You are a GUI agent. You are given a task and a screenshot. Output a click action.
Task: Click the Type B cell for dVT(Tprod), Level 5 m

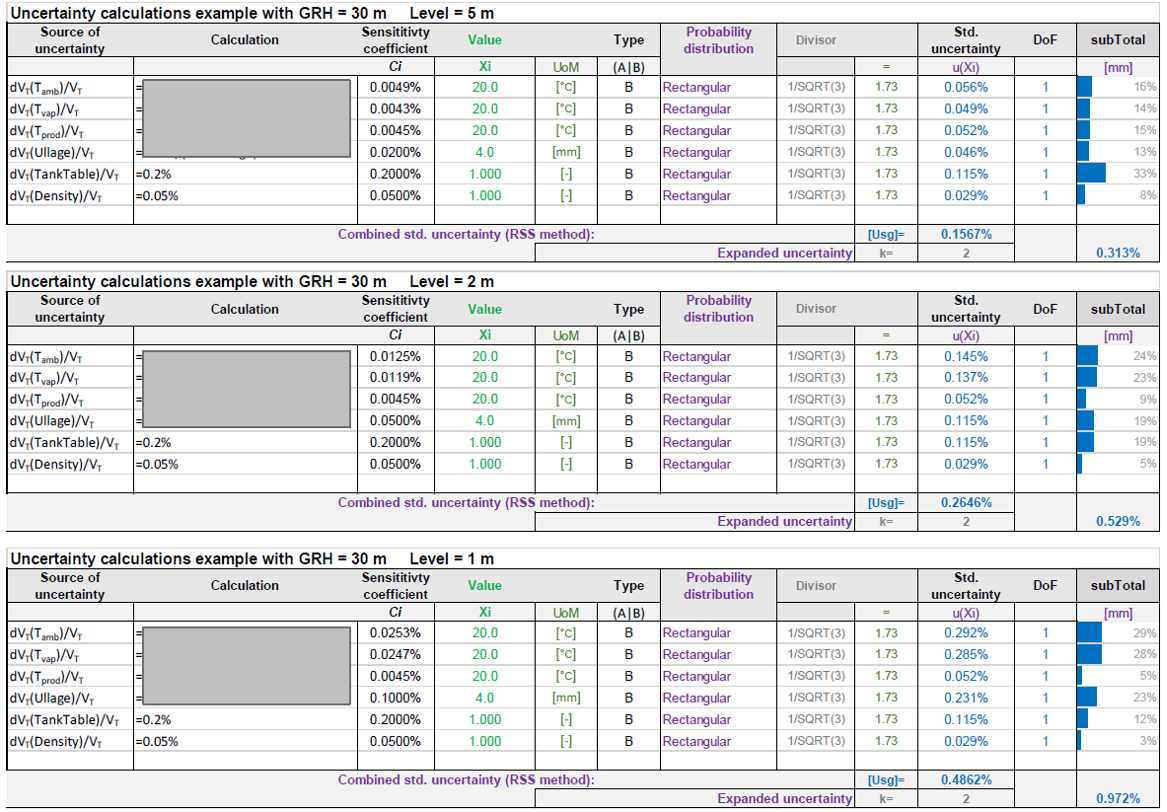tap(629, 131)
